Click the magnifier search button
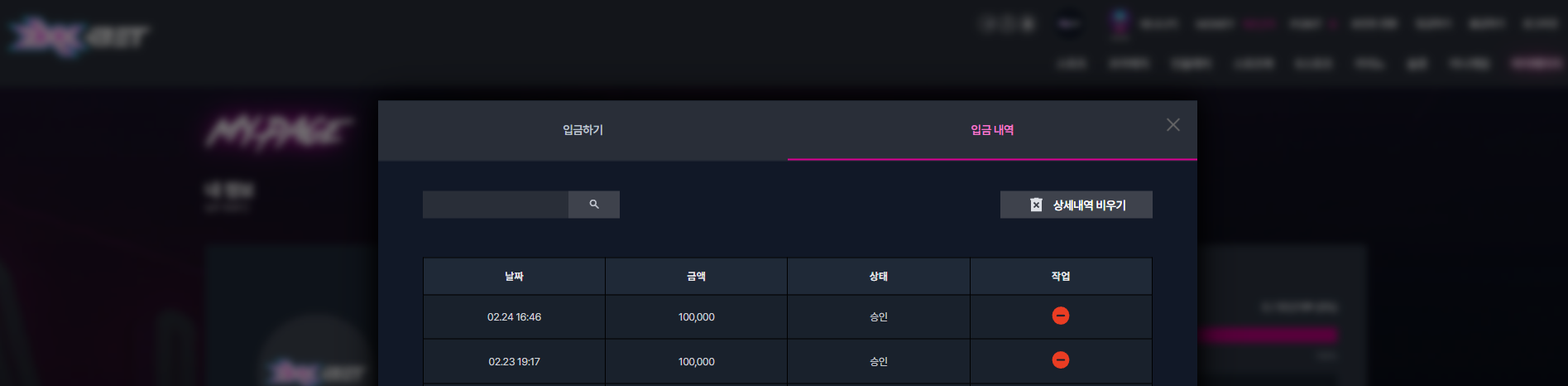 click(594, 205)
